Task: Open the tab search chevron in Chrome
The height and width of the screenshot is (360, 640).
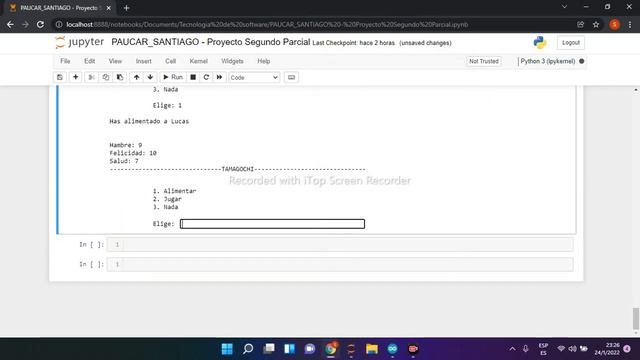Action: click(564, 7)
